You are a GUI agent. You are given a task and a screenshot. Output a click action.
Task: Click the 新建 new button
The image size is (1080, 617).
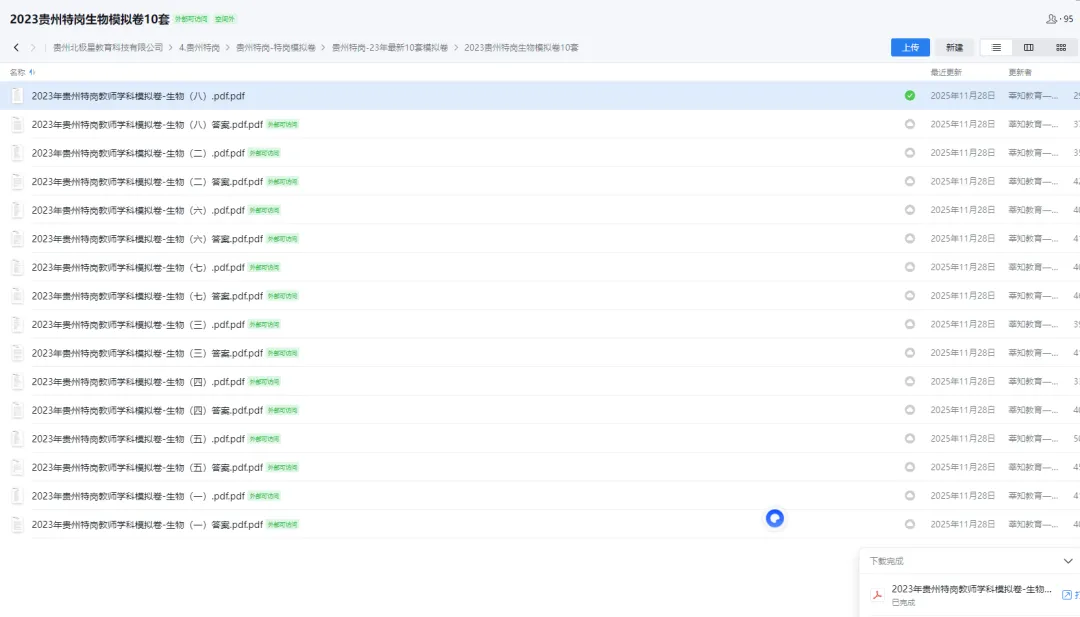(954, 48)
